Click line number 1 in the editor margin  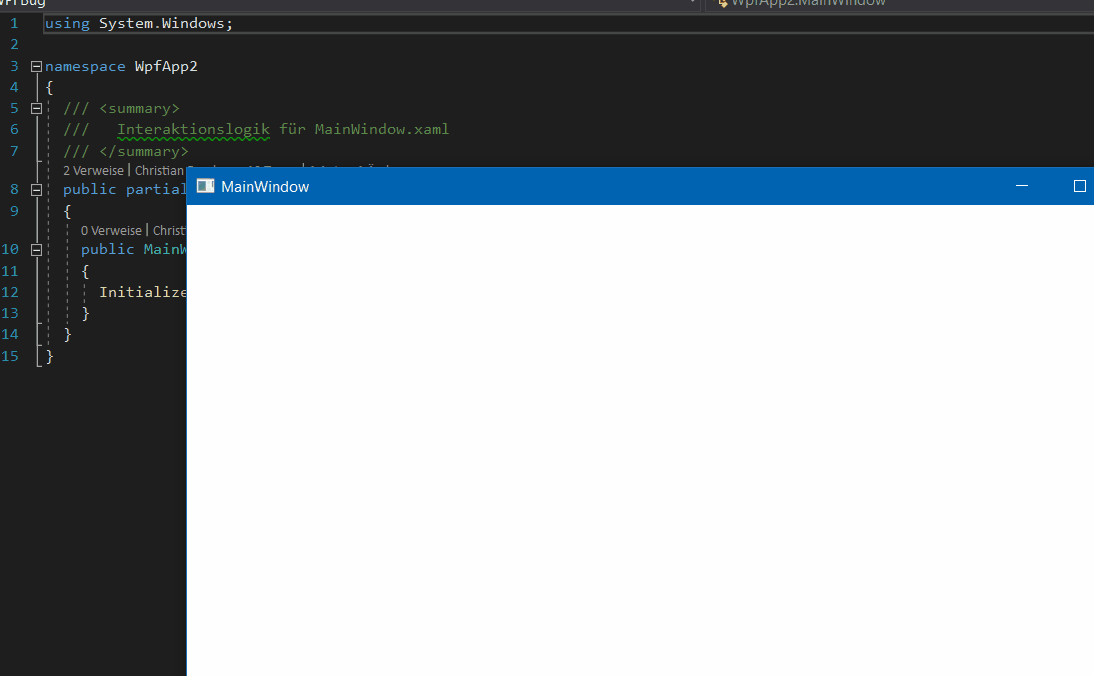[x=13, y=22]
